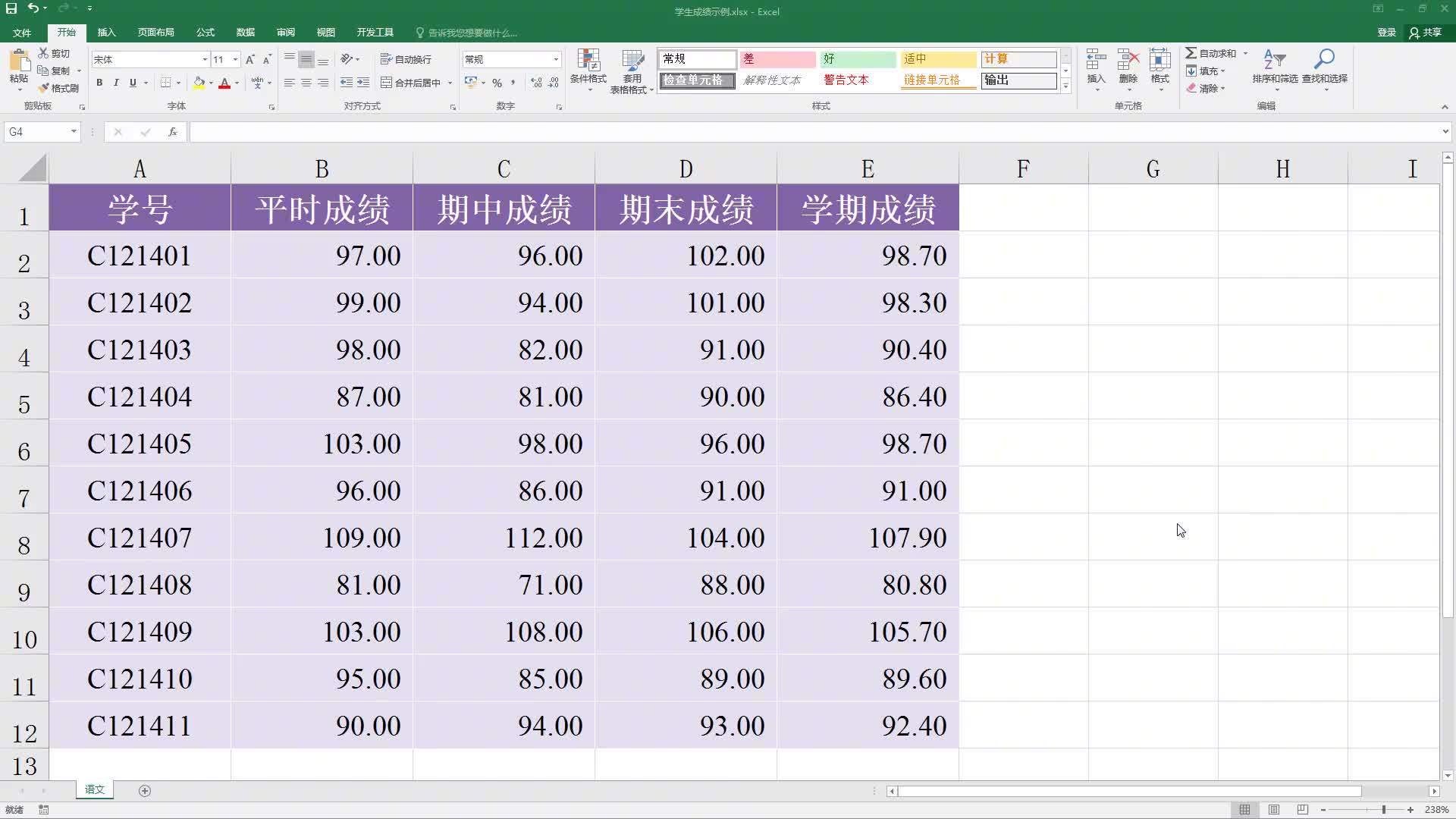The height and width of the screenshot is (819, 1456).
Task: Toggle bold formatting
Action: click(x=99, y=83)
